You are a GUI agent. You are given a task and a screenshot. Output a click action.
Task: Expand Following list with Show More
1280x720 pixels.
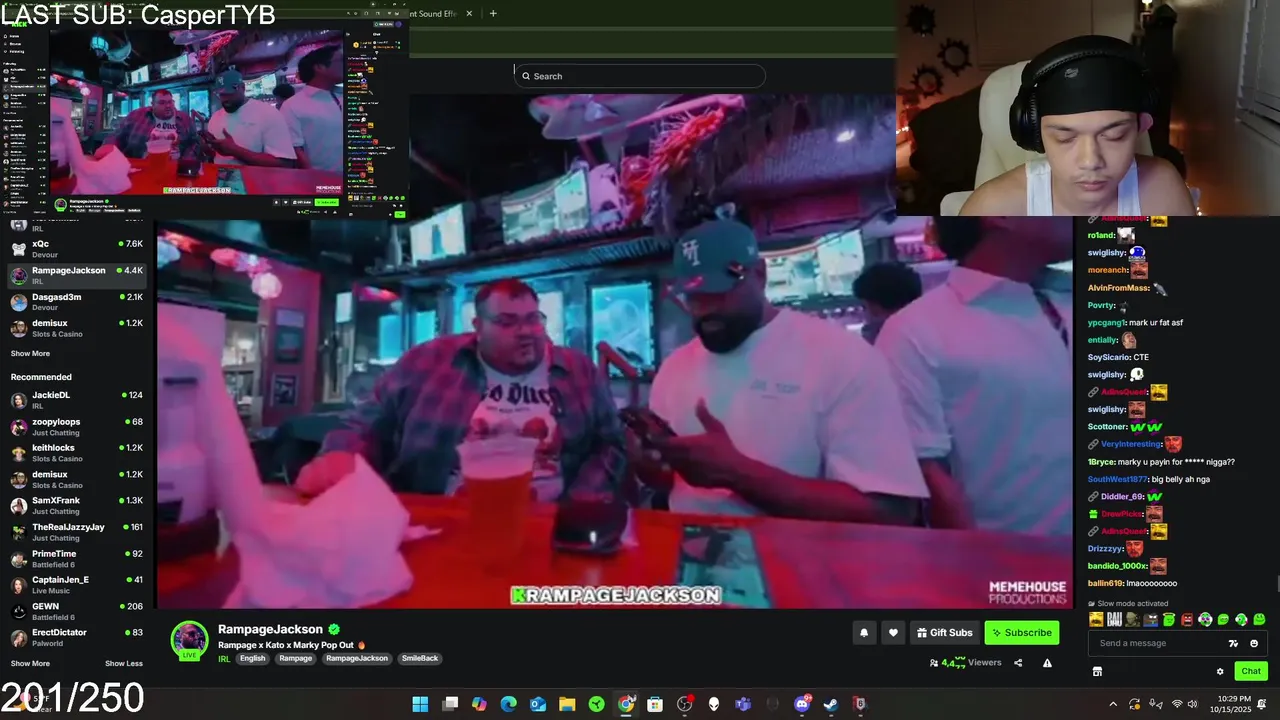click(30, 354)
